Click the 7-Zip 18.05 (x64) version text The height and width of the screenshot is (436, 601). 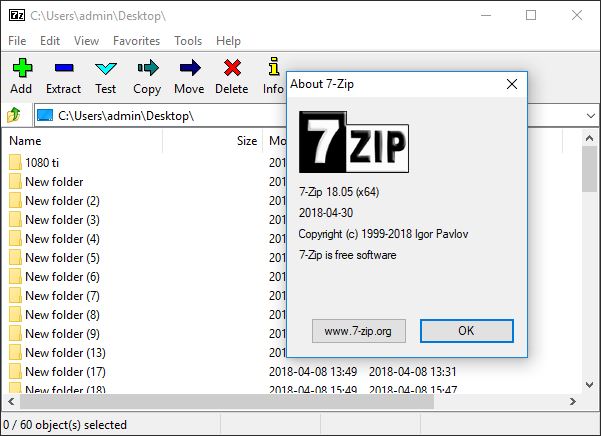point(339,192)
